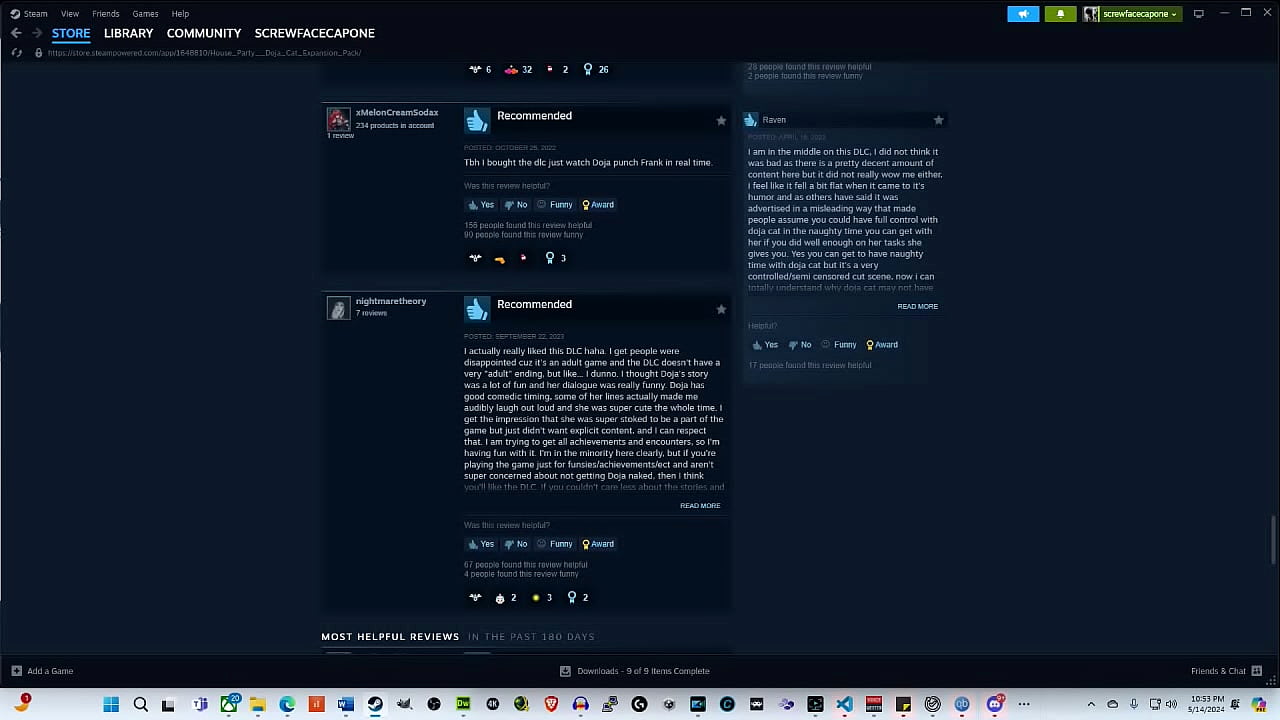Click the Steam logo menu at top left
This screenshot has height=720, width=1280.
pos(29,13)
